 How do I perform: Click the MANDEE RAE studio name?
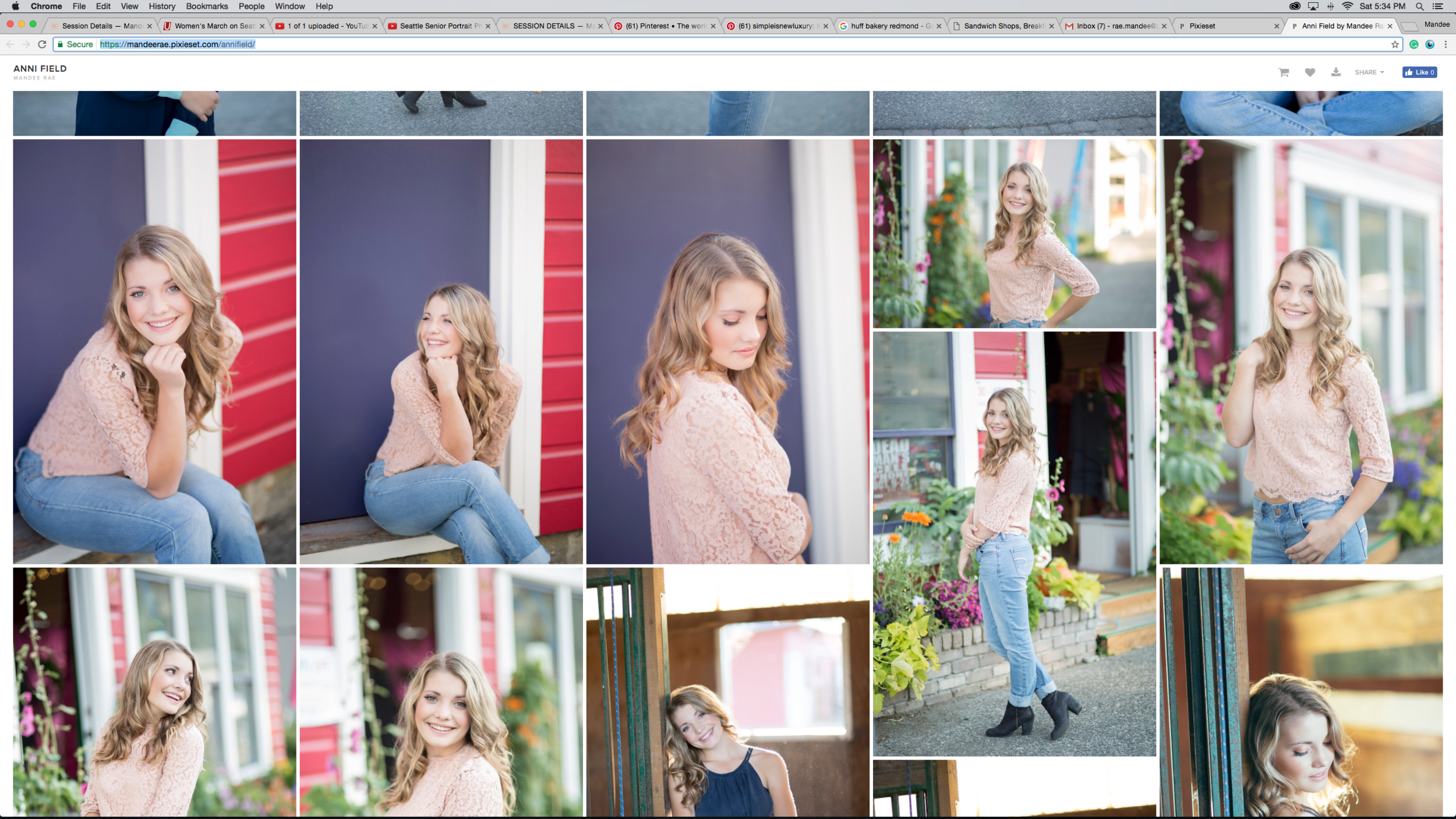click(35, 78)
